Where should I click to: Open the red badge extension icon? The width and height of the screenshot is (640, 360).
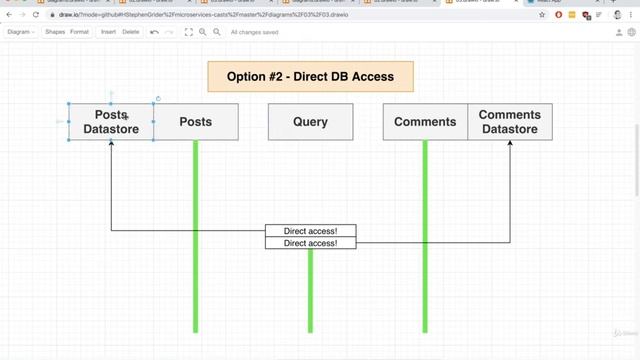pyautogui.click(x=587, y=16)
